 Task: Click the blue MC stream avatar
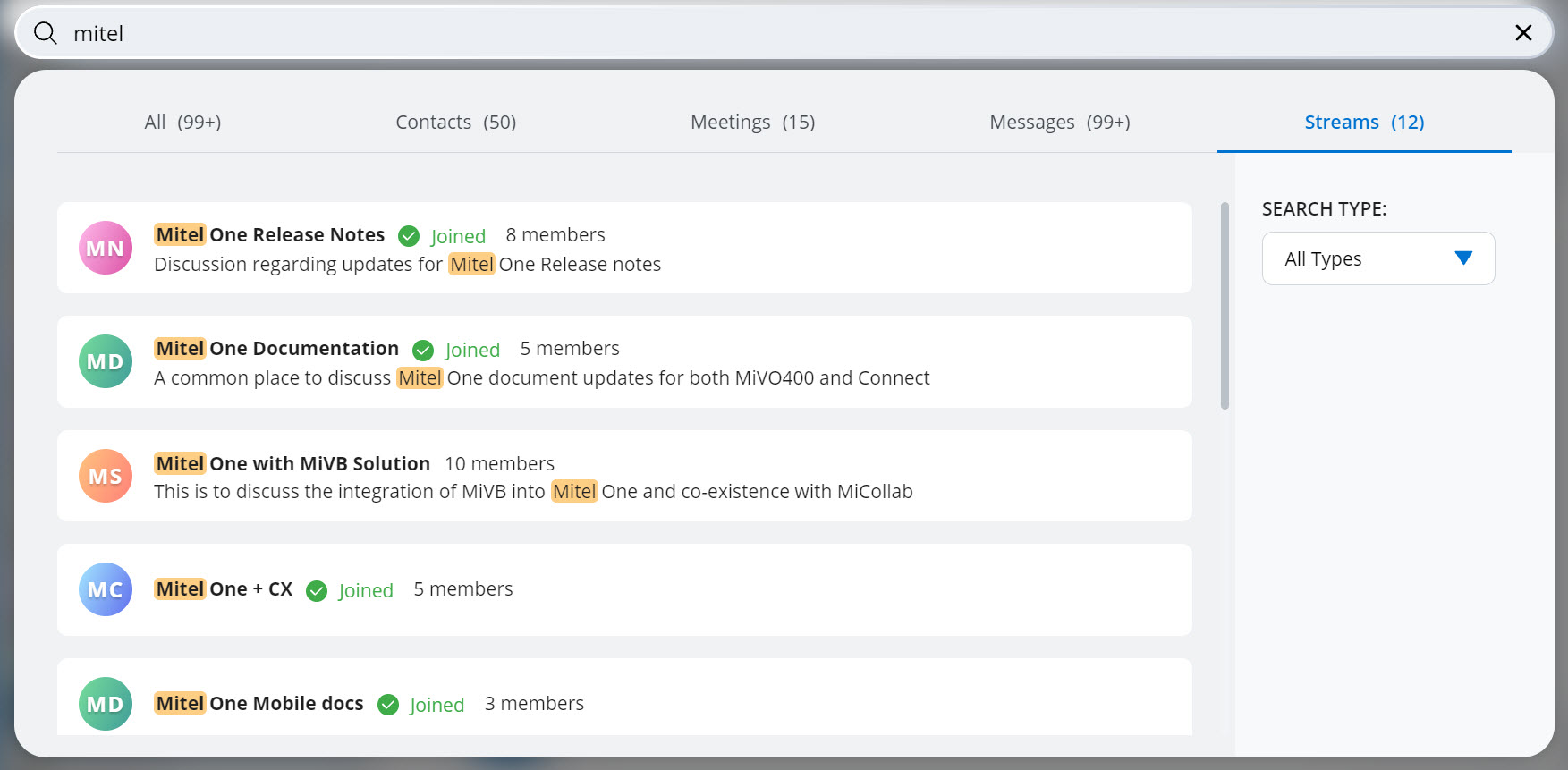106,589
